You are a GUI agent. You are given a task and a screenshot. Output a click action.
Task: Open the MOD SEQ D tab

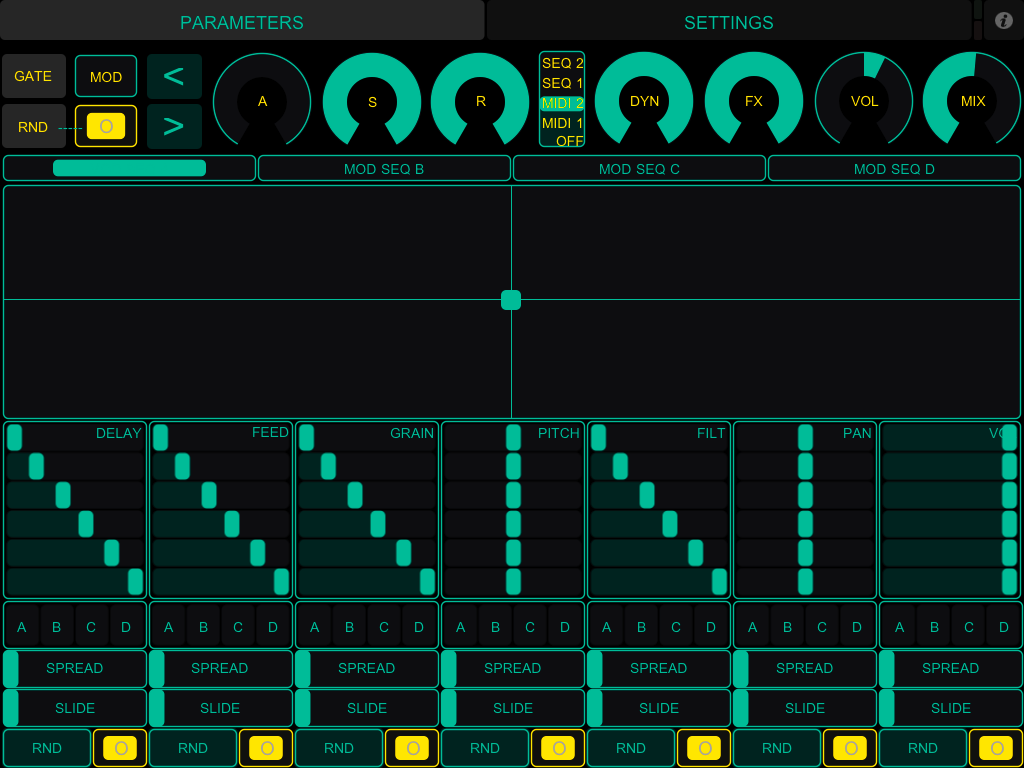click(894, 168)
